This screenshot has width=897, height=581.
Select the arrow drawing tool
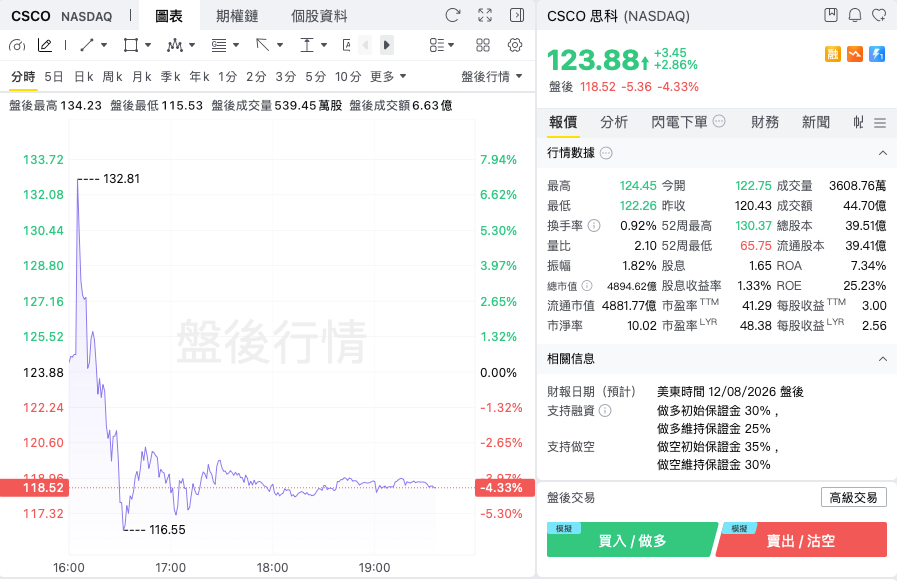pyautogui.click(x=263, y=45)
